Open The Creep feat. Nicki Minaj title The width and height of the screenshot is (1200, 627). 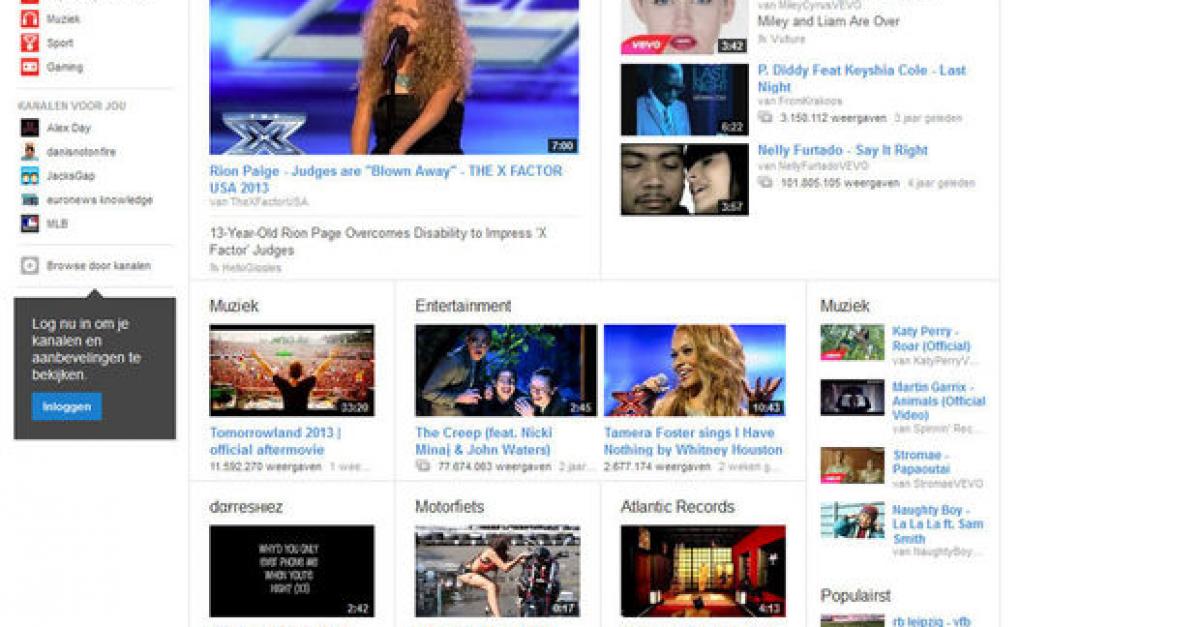tap(484, 441)
